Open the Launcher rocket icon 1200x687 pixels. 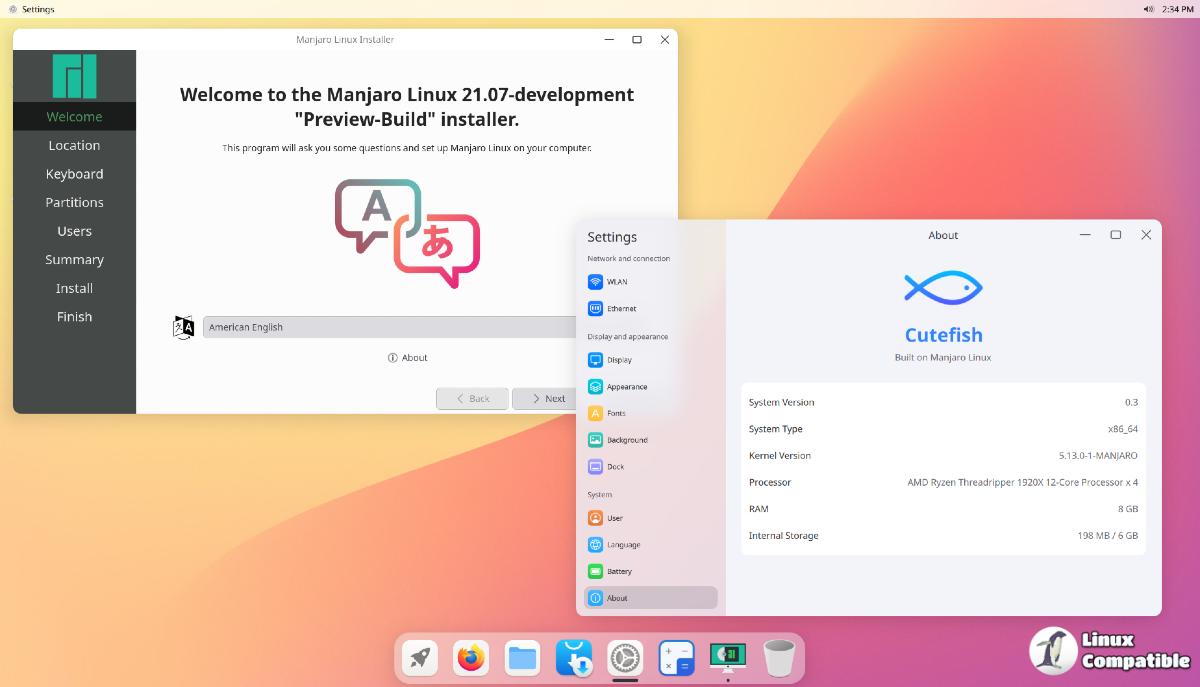419,658
